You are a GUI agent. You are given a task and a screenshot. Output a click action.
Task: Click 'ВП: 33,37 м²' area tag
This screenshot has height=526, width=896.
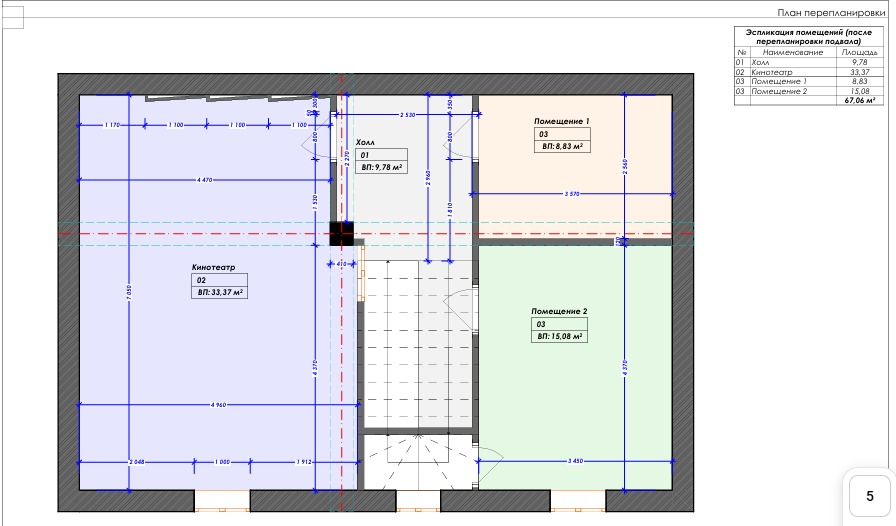(219, 293)
